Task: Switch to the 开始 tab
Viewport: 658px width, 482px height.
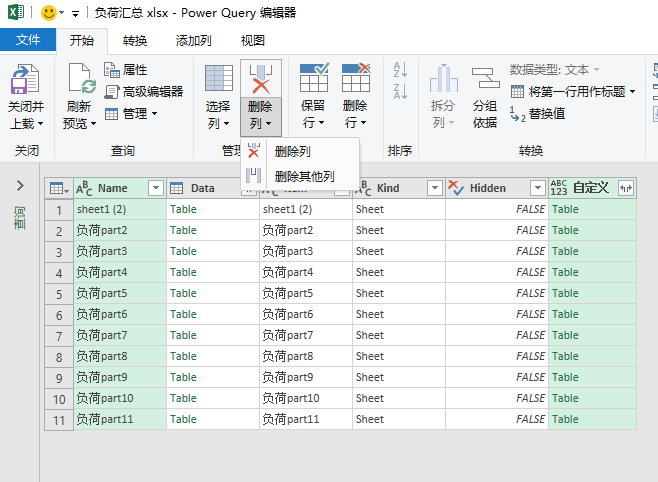Action: [82, 40]
